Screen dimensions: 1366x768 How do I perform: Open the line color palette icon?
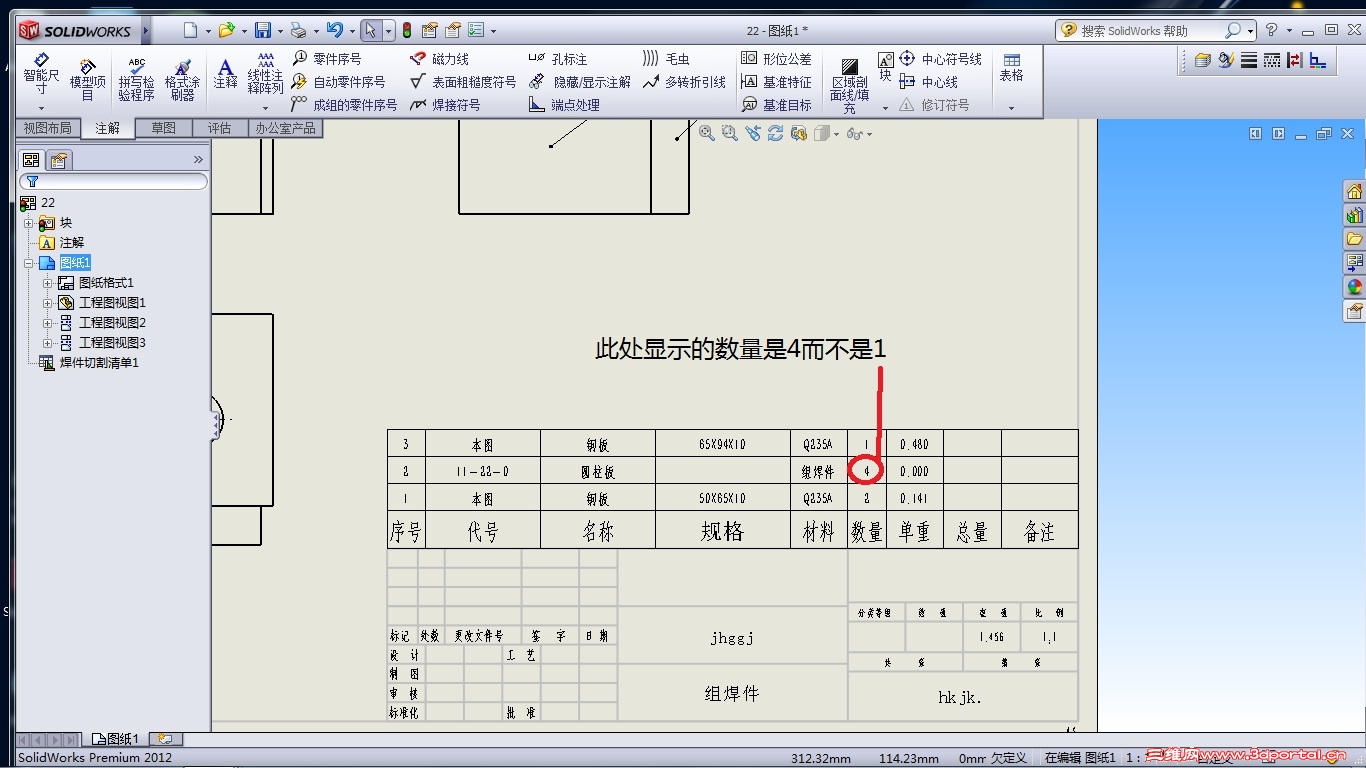pos(1226,60)
